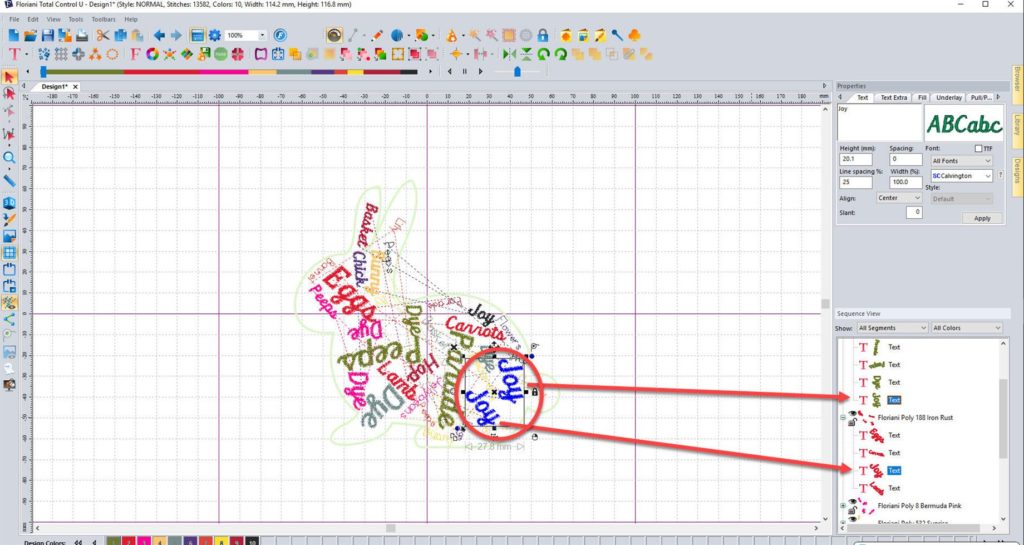This screenshot has width=1024, height=545.
Task: Activate the magnifier zoom tool in sidebar
Action: (x=9, y=157)
